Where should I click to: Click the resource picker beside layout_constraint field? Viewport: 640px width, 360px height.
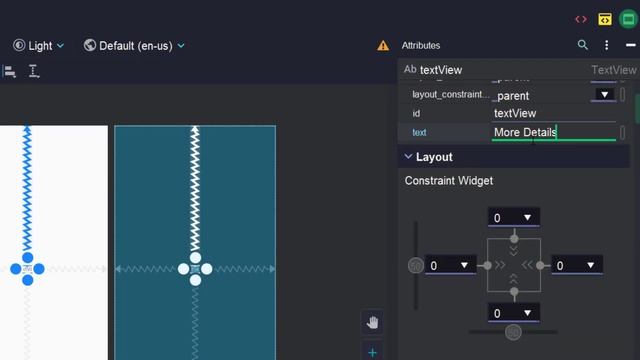(x=622, y=95)
